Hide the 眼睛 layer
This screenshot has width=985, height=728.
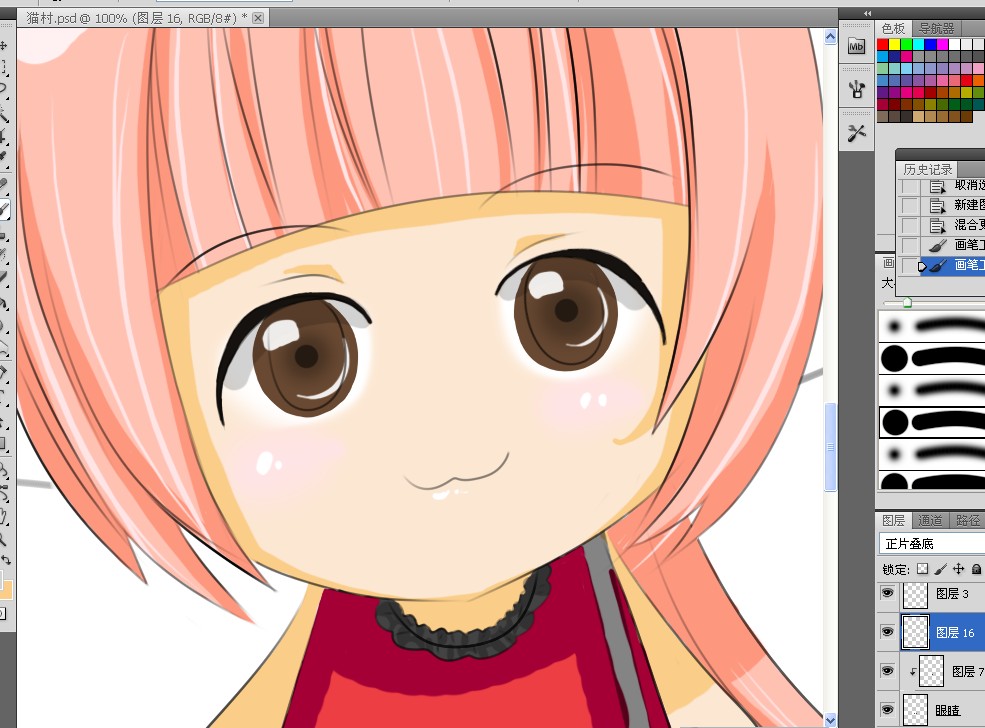coord(887,710)
